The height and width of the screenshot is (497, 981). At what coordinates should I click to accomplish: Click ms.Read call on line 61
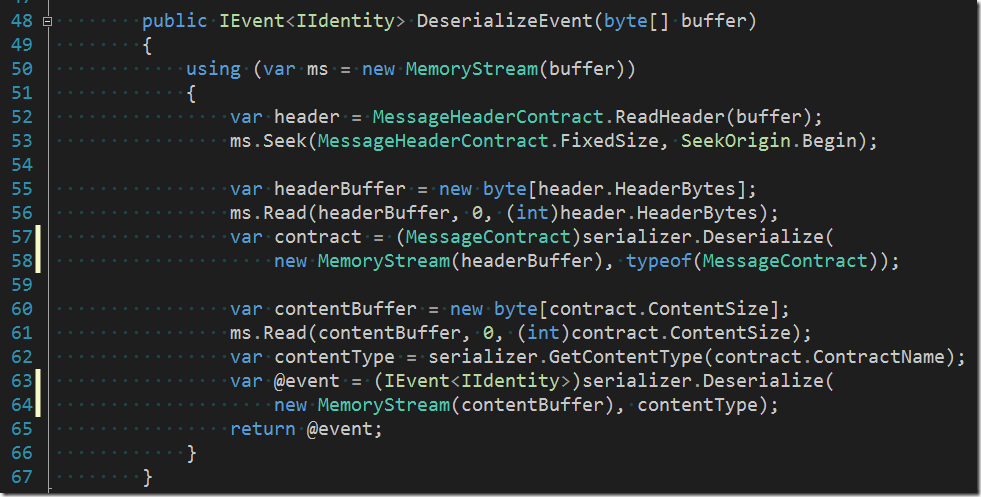point(268,333)
